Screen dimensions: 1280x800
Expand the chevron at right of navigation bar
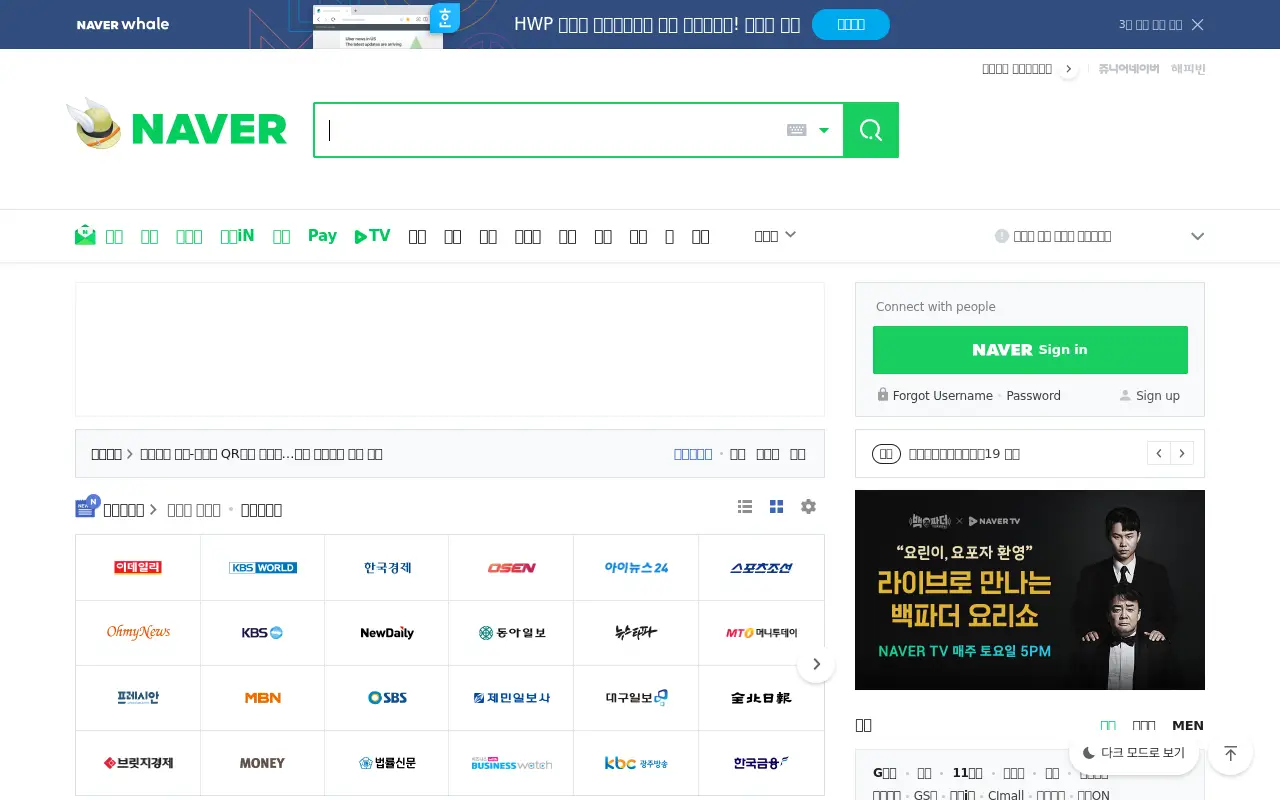click(1197, 236)
